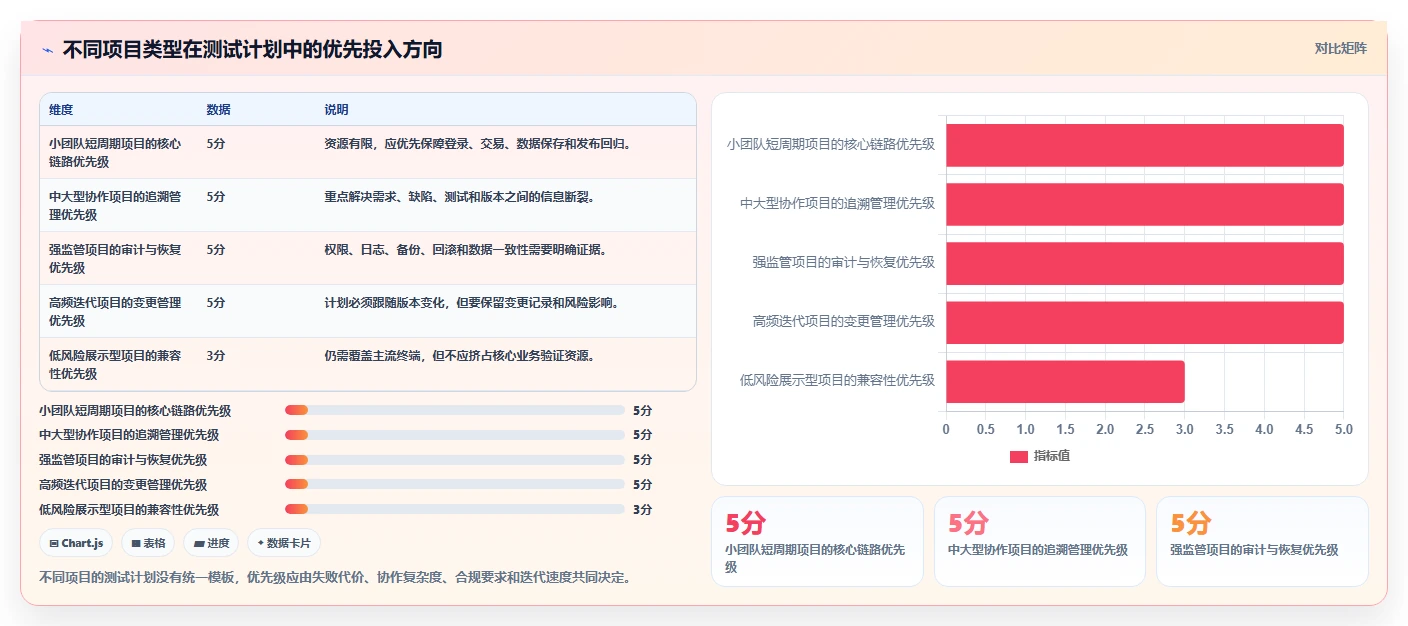Select table row 高频迭代项目的变更管理优先级
The height and width of the screenshot is (626, 1408).
pos(368,311)
